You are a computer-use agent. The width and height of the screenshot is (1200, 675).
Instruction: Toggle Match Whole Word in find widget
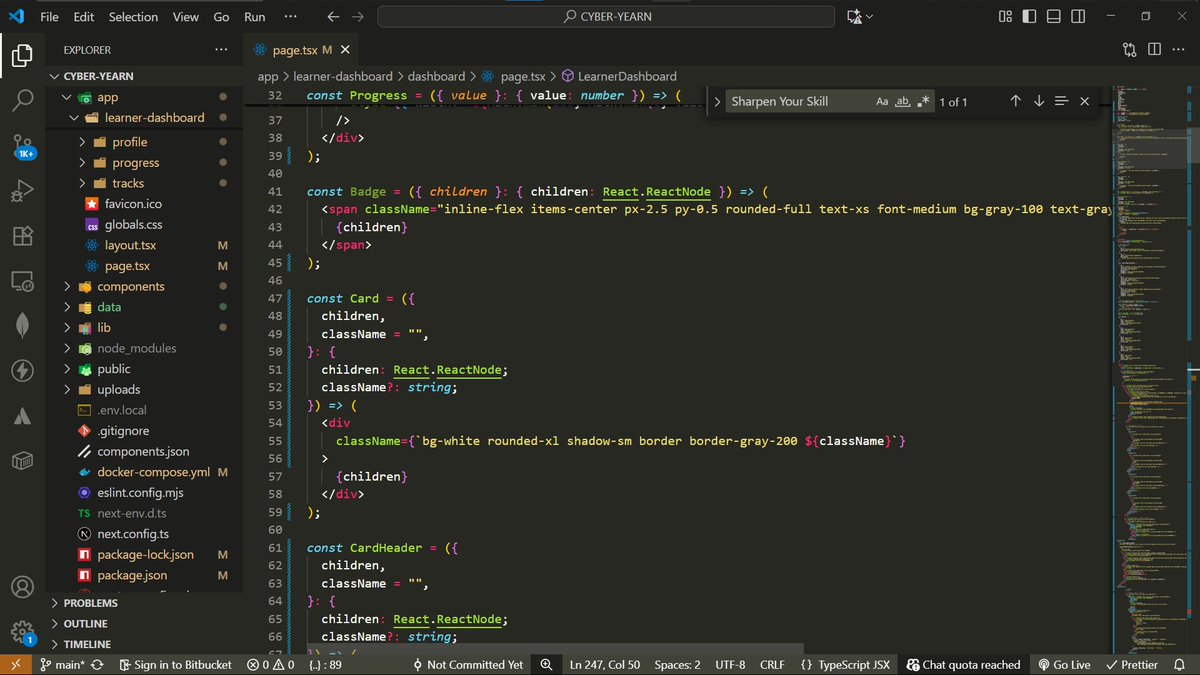click(x=902, y=101)
